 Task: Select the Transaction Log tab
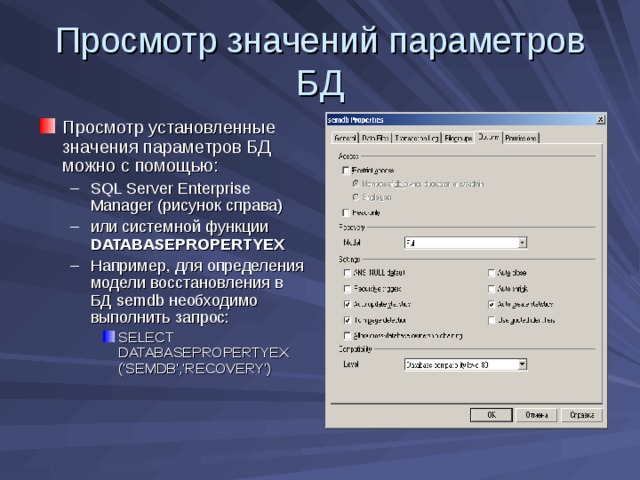tap(416, 138)
